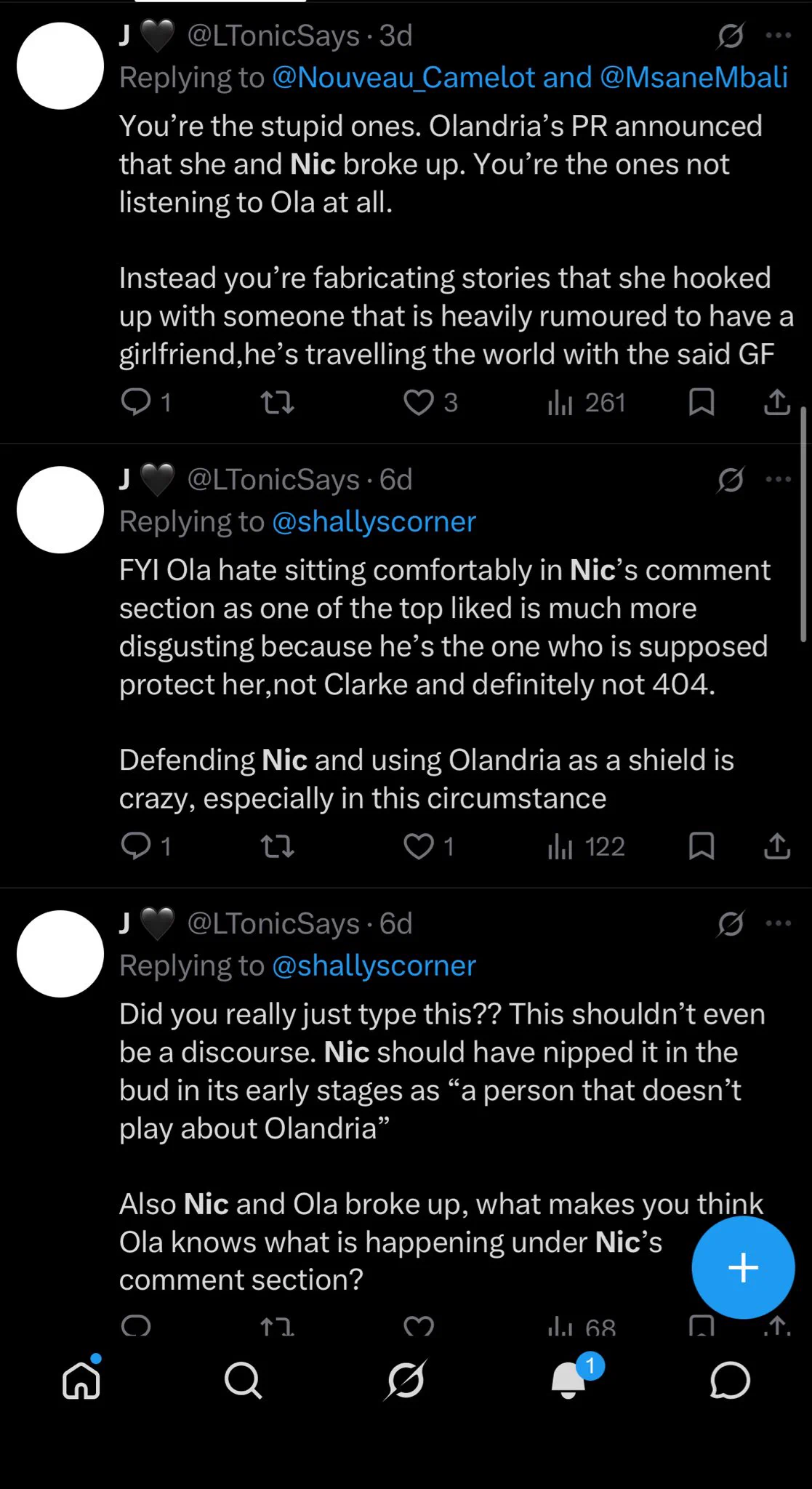Open Grok icon on the 3d post header
812x1489 pixels.
coord(730,35)
